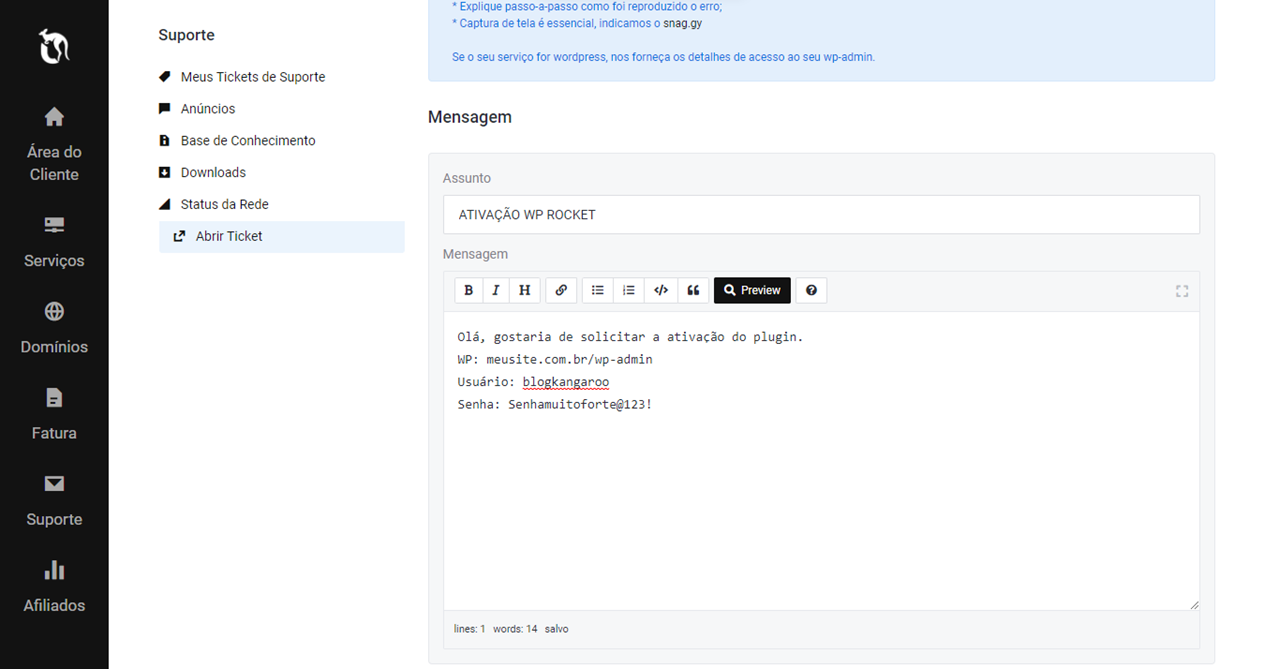Insert a blockquote with the quote icon

(x=693, y=290)
